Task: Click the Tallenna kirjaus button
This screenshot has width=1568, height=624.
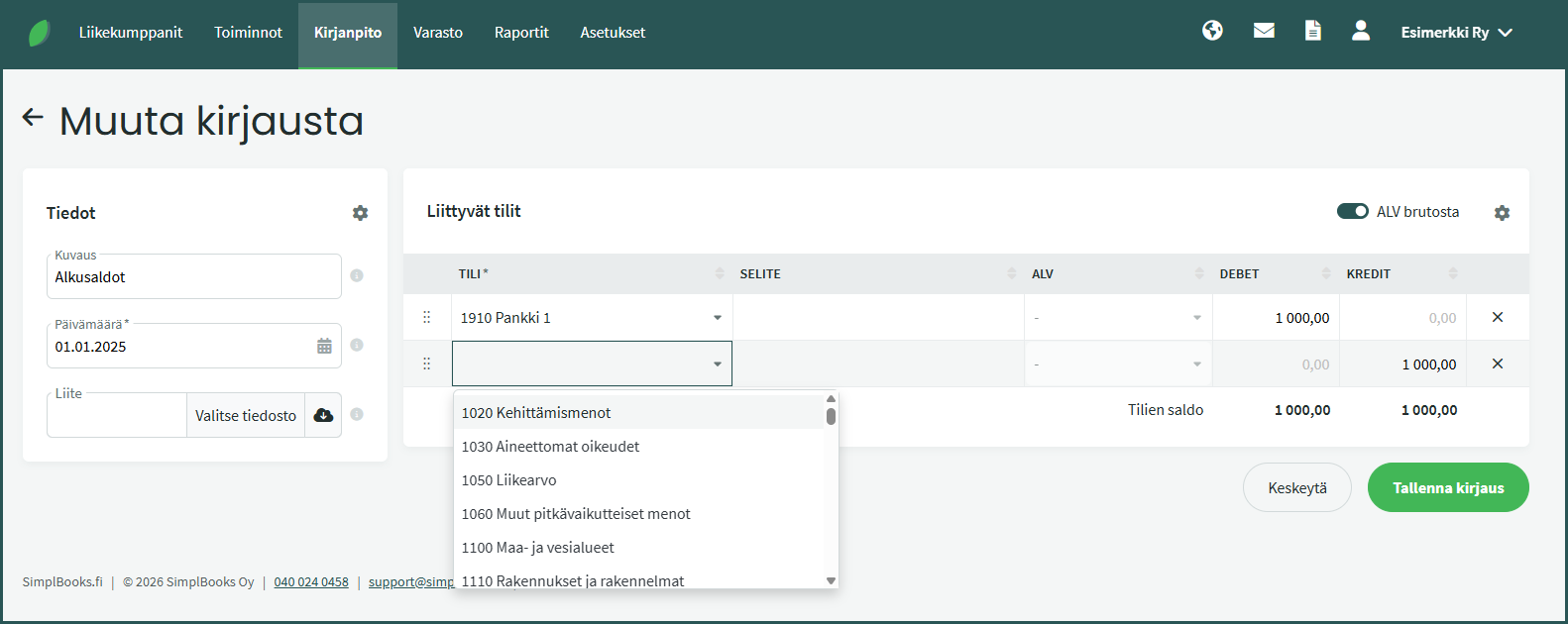Action: [x=1447, y=487]
